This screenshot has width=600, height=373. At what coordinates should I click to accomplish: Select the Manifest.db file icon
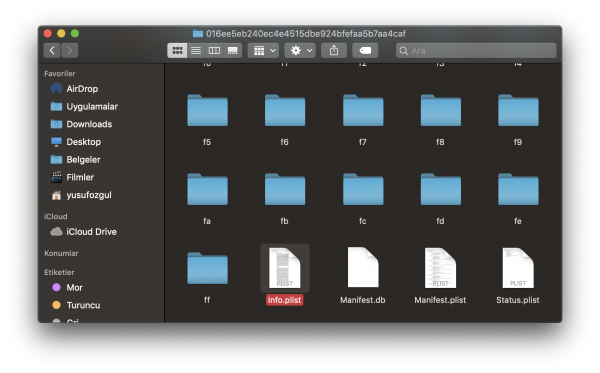point(363,267)
